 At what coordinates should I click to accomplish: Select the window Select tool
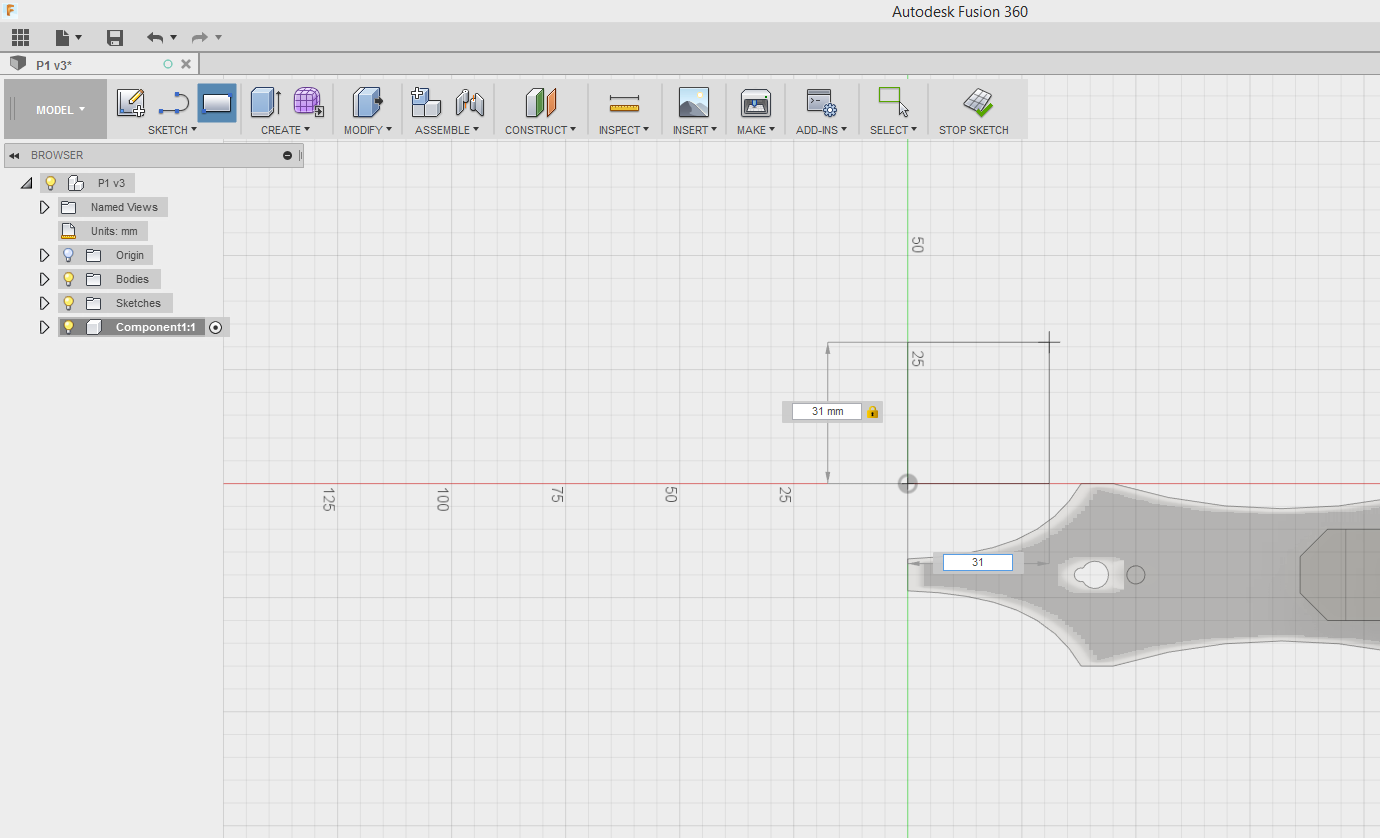tap(893, 102)
